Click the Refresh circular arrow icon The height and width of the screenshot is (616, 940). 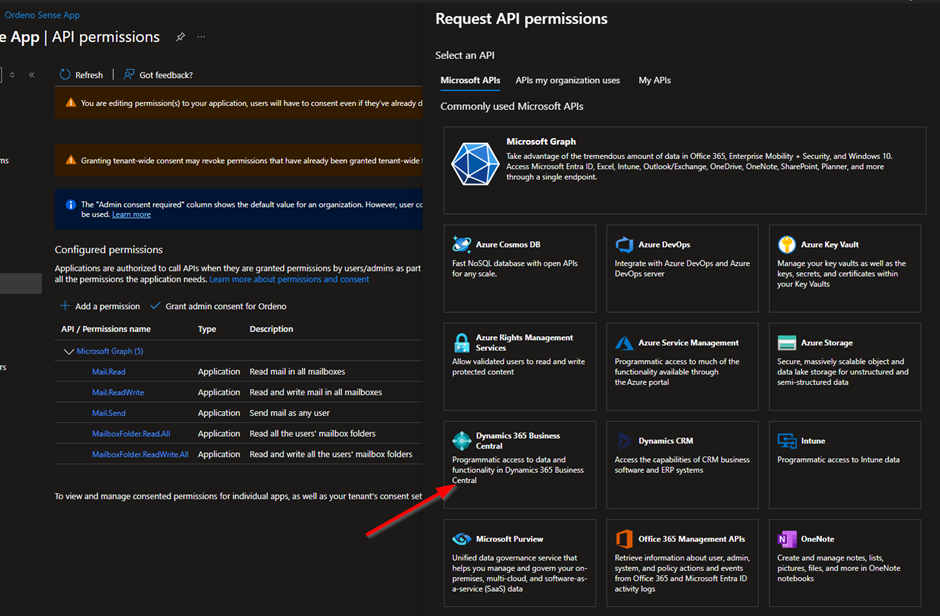(x=65, y=74)
